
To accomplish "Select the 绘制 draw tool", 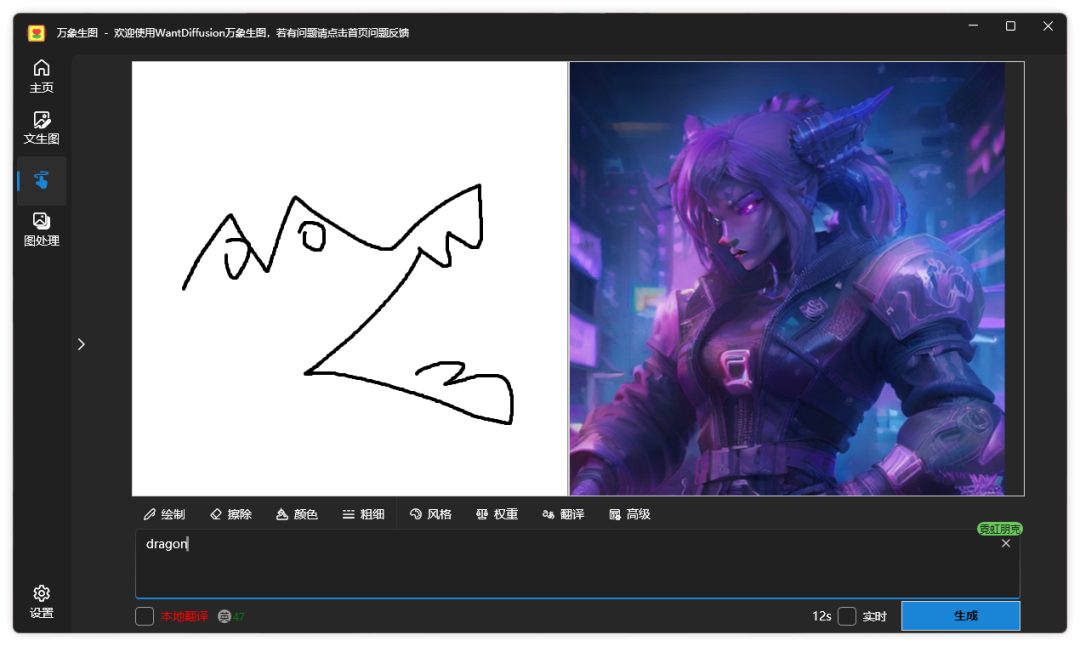I will click(x=164, y=514).
